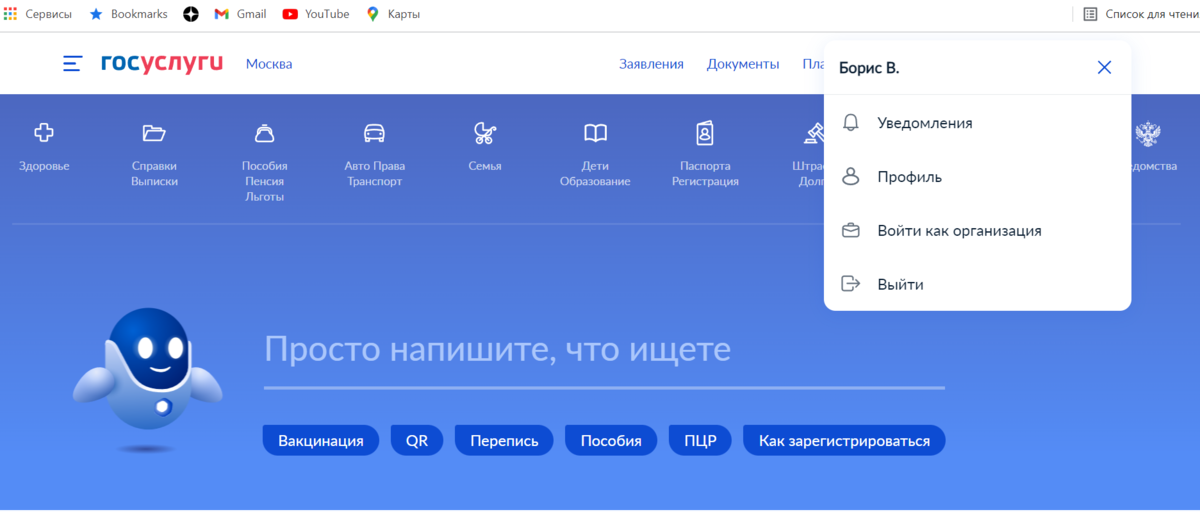Select the ПЦР quick search chip
This screenshot has width=1200, height=512.
pos(700,441)
